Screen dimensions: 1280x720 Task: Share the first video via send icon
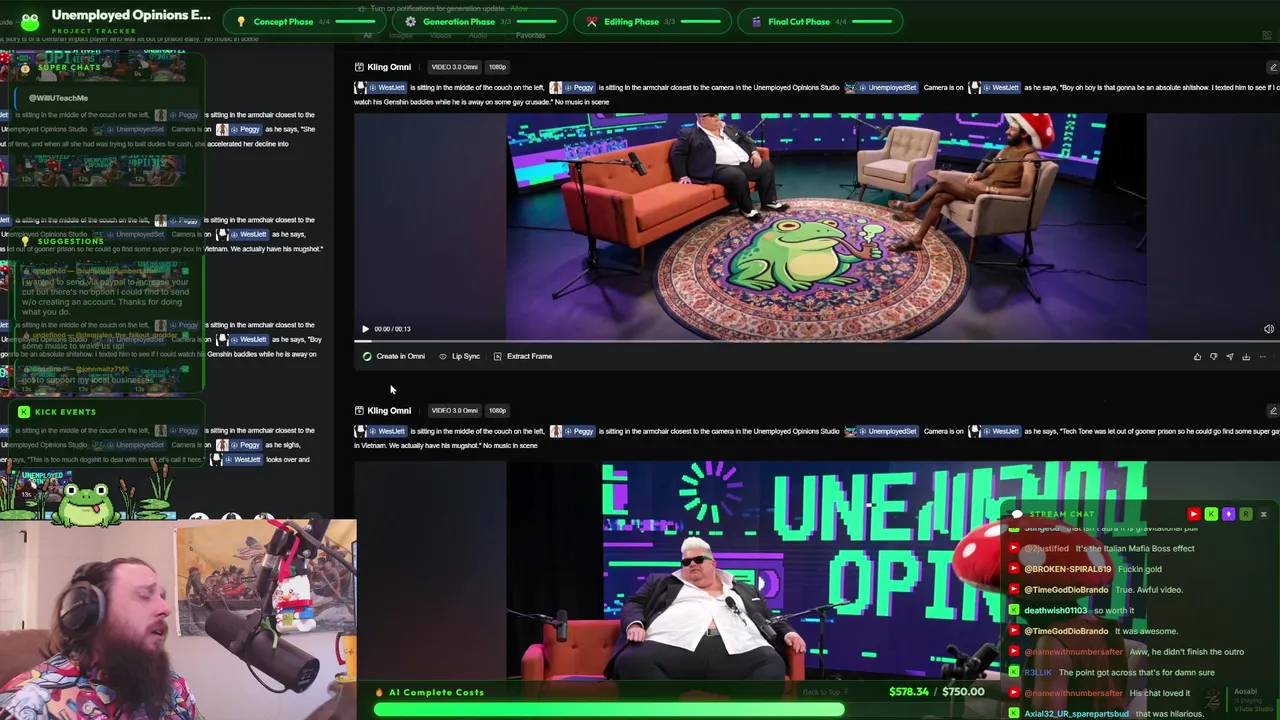(1230, 357)
